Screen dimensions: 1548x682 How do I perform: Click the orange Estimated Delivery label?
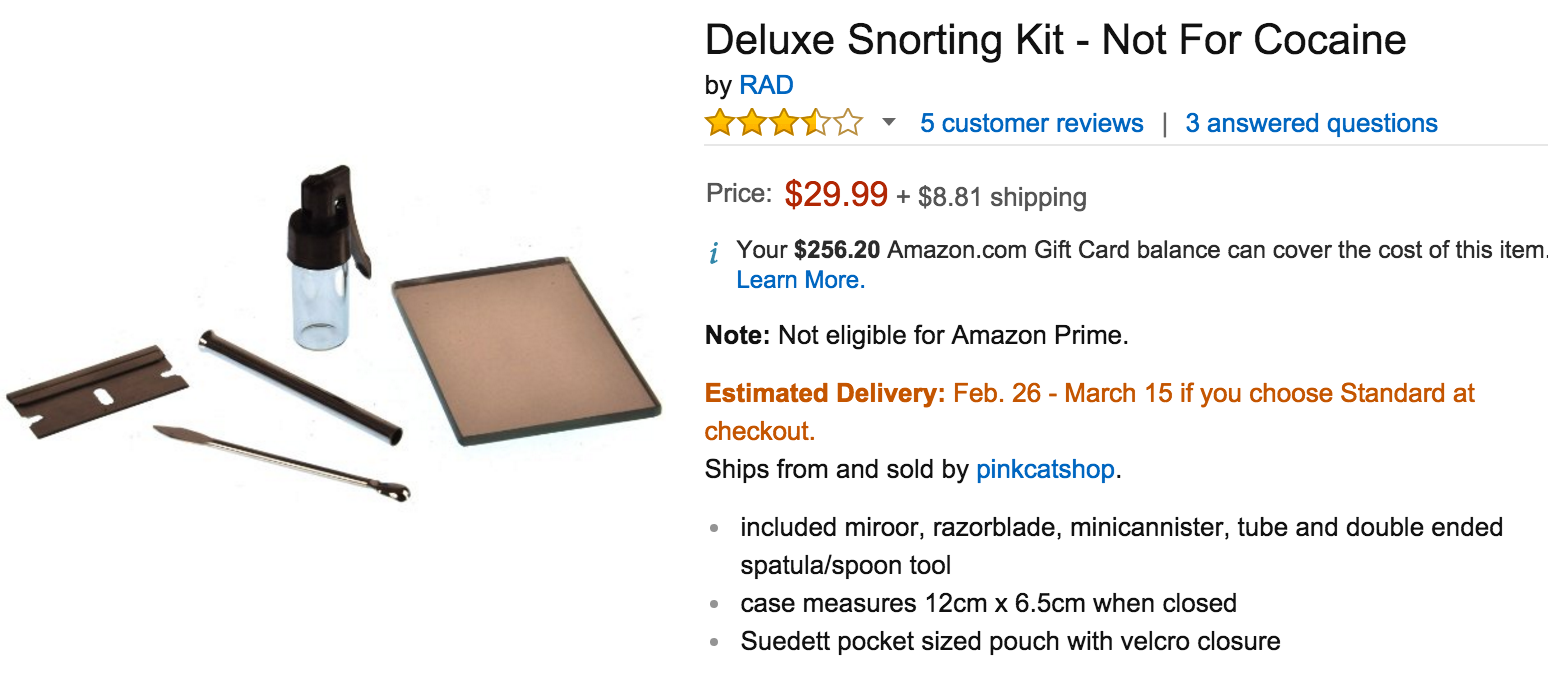(x=825, y=393)
